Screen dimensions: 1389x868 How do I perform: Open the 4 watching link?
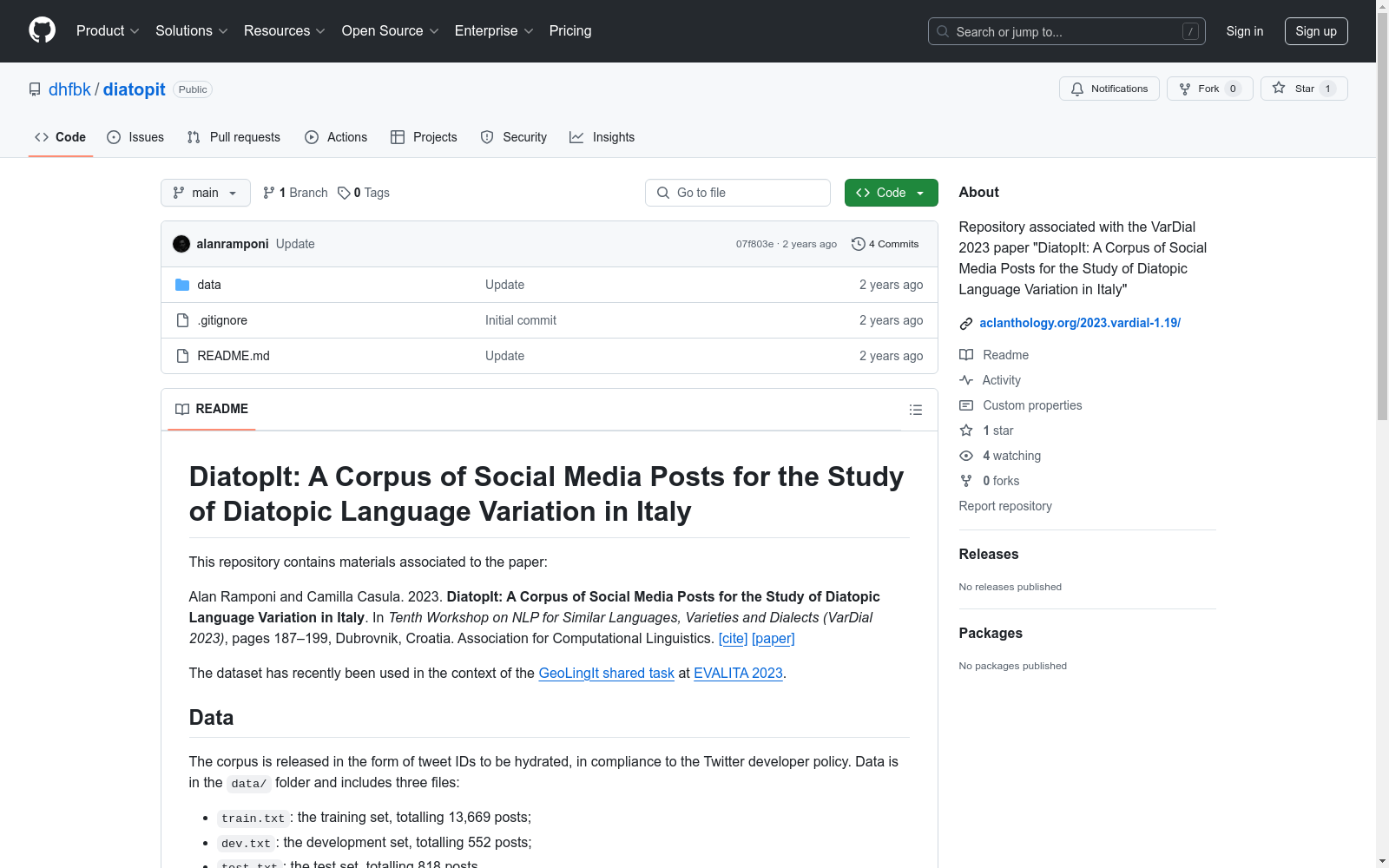pos(1011,456)
